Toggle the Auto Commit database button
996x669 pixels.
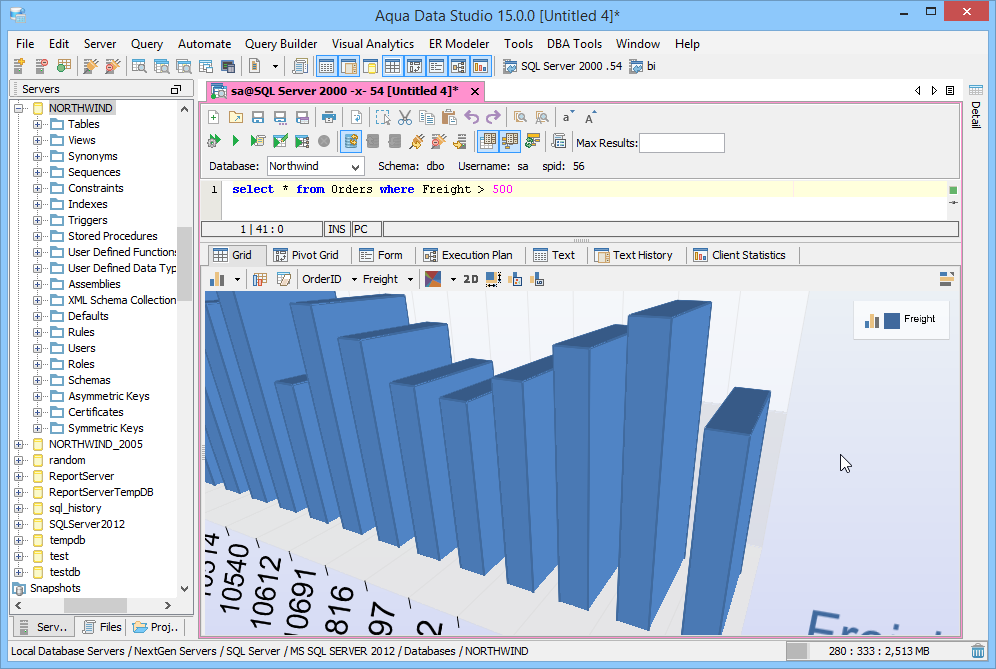click(x=351, y=141)
